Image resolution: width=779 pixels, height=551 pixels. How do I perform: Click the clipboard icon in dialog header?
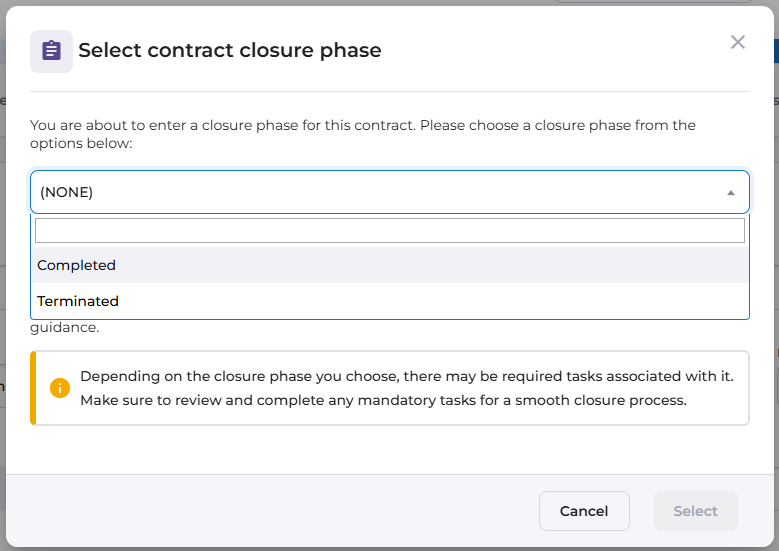click(x=51, y=51)
